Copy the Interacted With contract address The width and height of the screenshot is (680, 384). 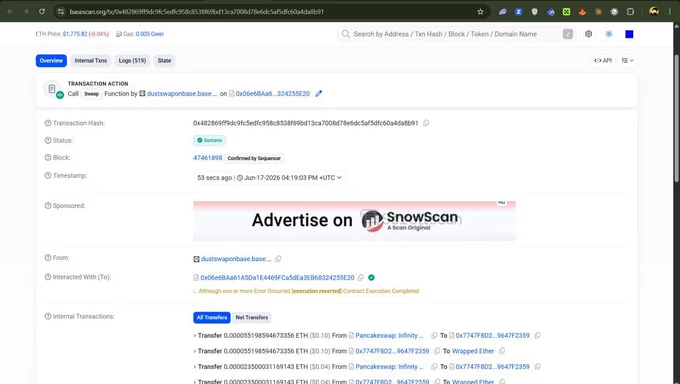360,277
